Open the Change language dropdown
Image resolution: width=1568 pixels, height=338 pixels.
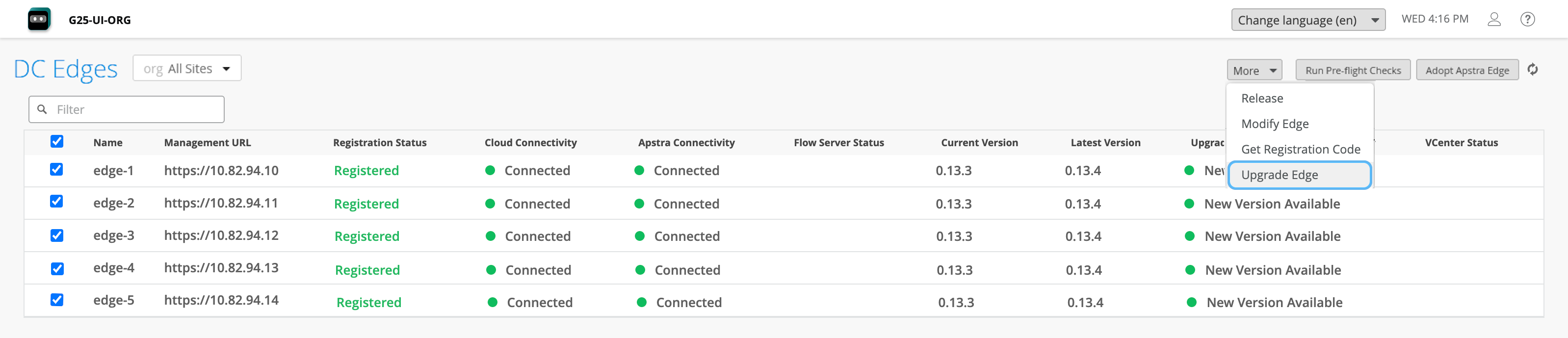(1307, 20)
